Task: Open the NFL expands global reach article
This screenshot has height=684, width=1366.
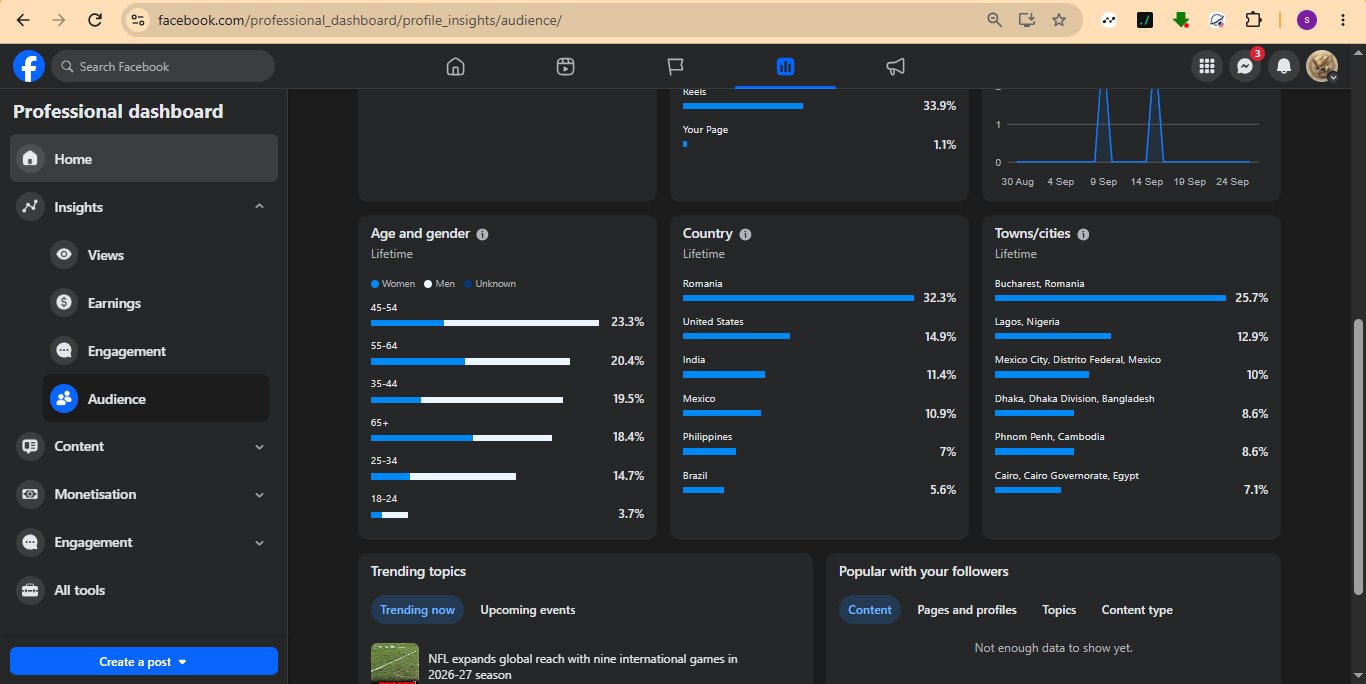Action: click(x=583, y=667)
